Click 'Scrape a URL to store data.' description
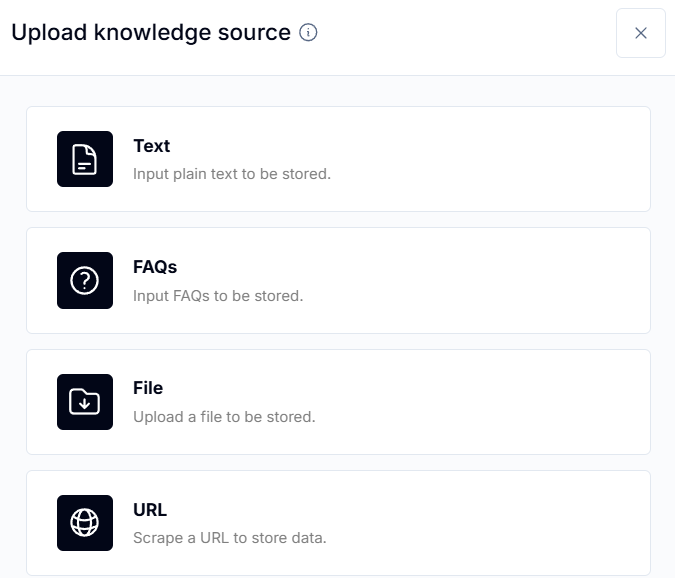The height and width of the screenshot is (578, 675). (230, 538)
